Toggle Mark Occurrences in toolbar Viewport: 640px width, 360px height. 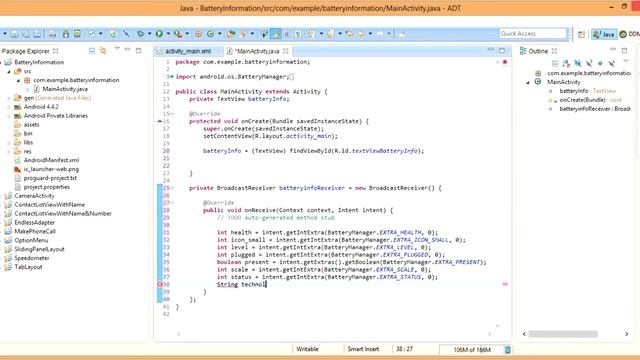(276, 34)
